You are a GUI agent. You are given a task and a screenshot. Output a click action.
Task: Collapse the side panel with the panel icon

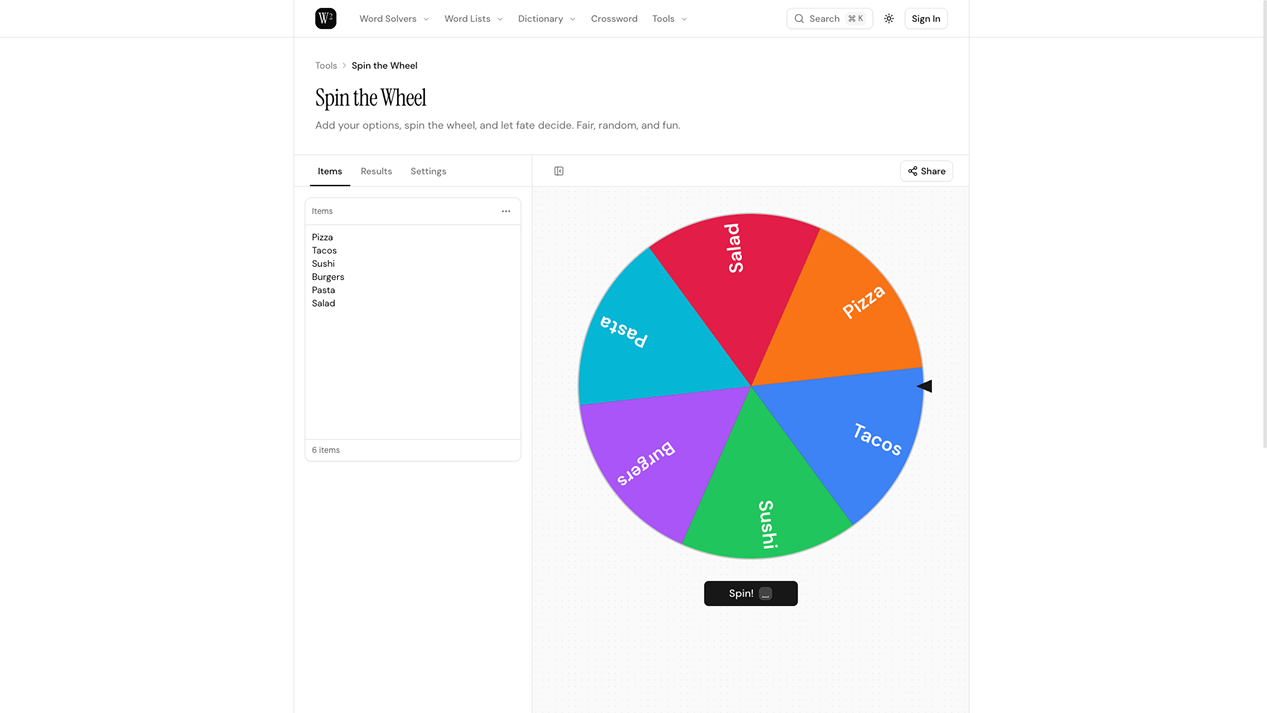[559, 171]
